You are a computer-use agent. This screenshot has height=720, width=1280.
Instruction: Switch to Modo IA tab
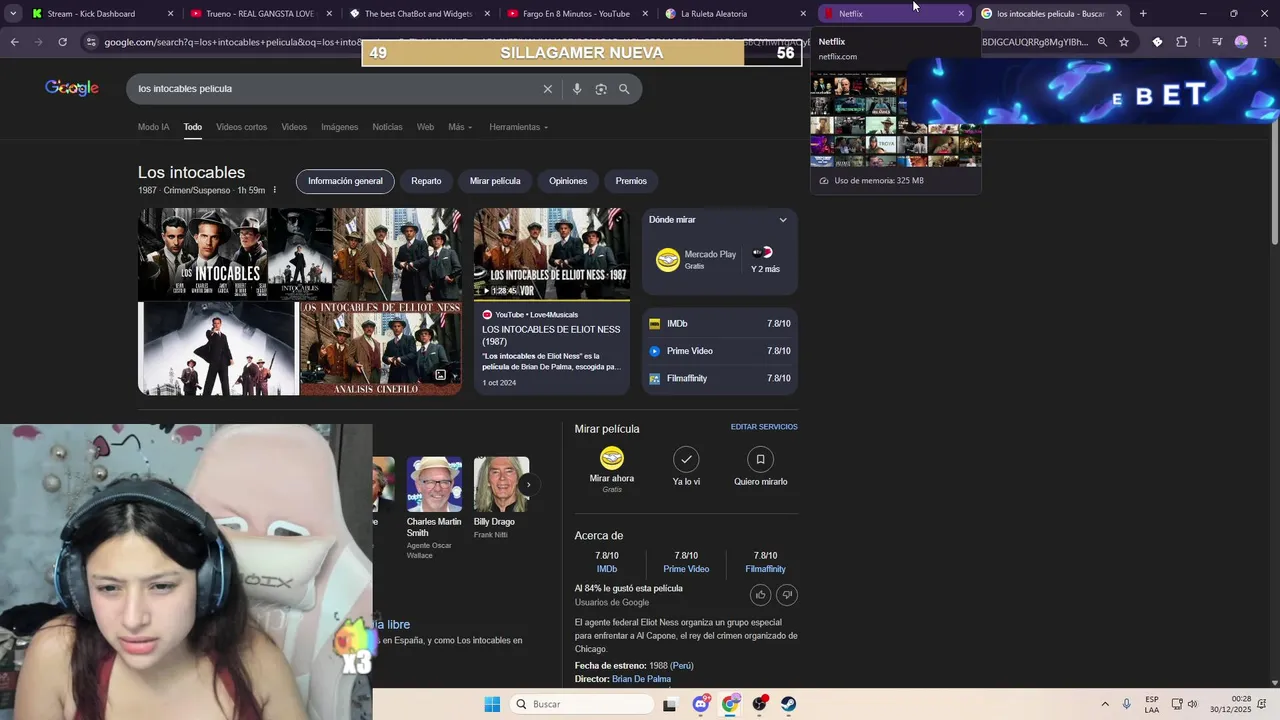click(153, 127)
